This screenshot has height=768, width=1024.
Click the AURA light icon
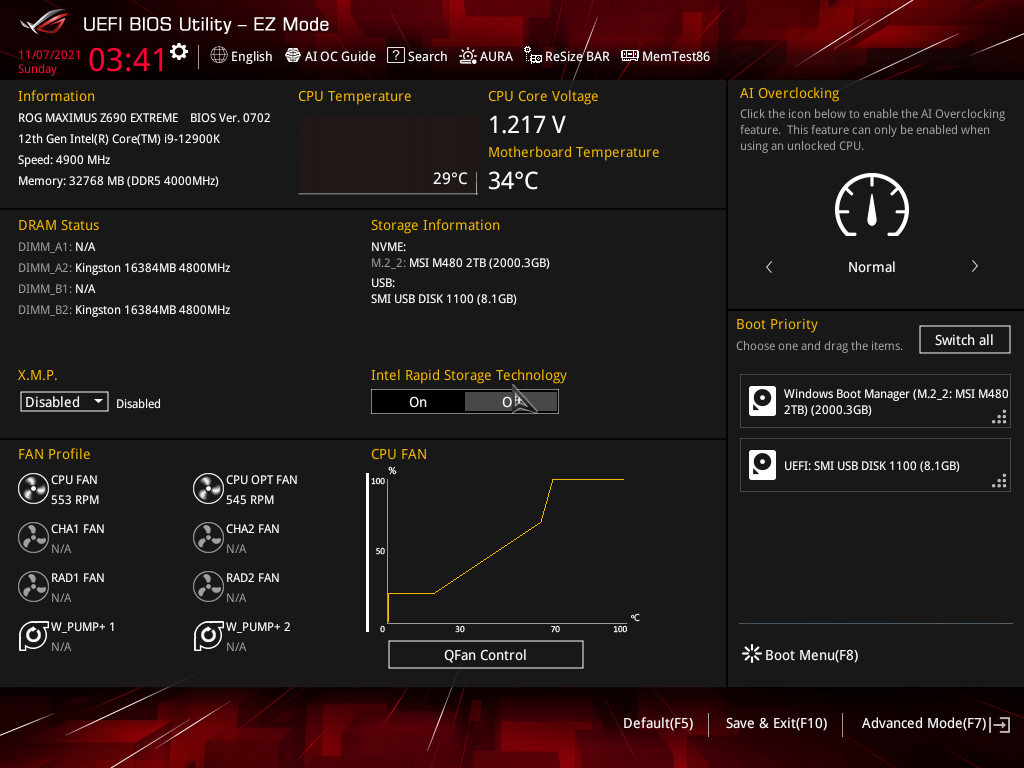(468, 56)
